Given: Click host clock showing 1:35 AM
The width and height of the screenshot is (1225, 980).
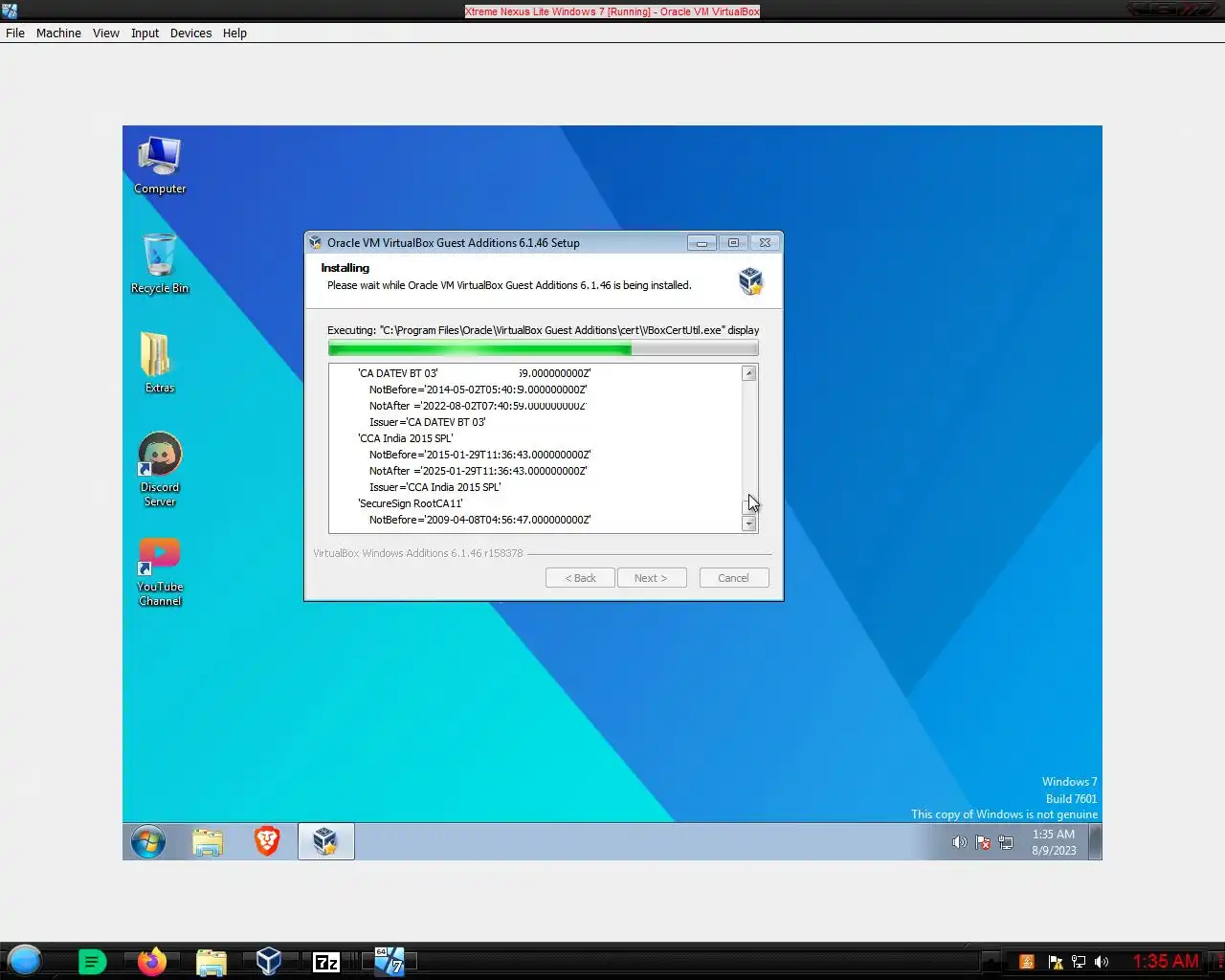Looking at the screenshot, I should (x=1166, y=961).
